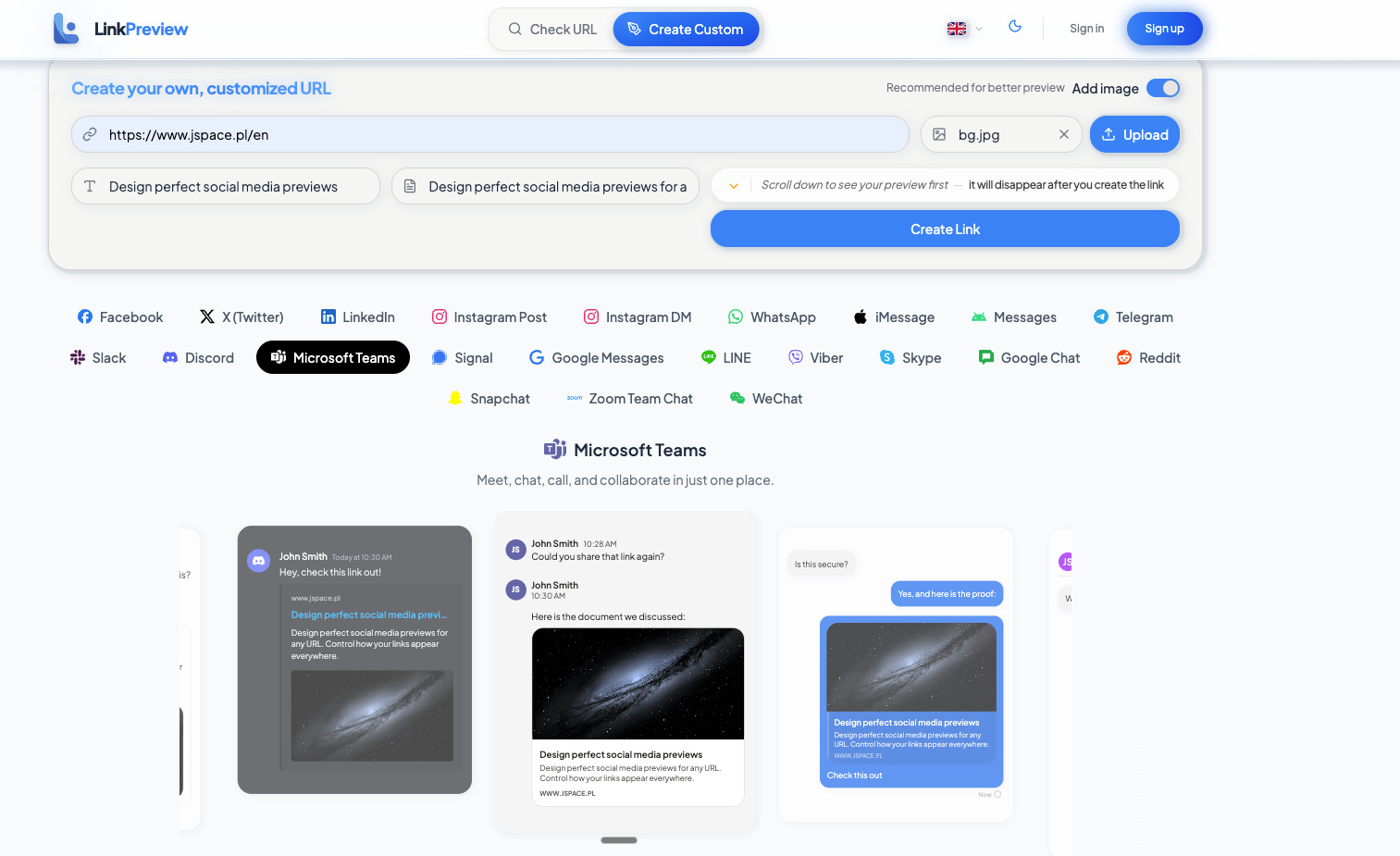Screen dimensions: 1400x856
Task: Disable the Add image toggle
Action: [x=1163, y=88]
